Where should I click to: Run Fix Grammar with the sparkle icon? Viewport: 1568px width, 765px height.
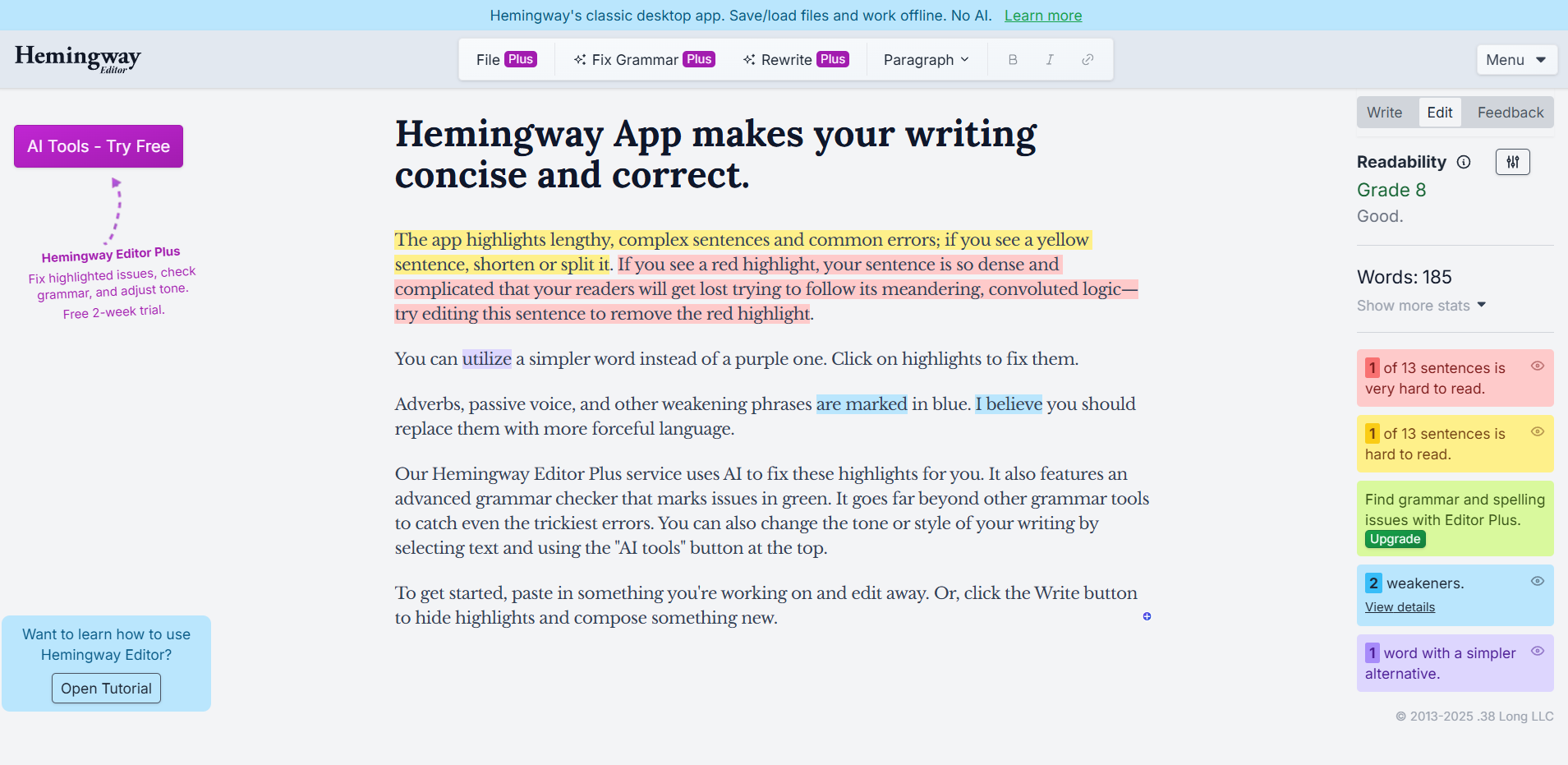coord(643,59)
